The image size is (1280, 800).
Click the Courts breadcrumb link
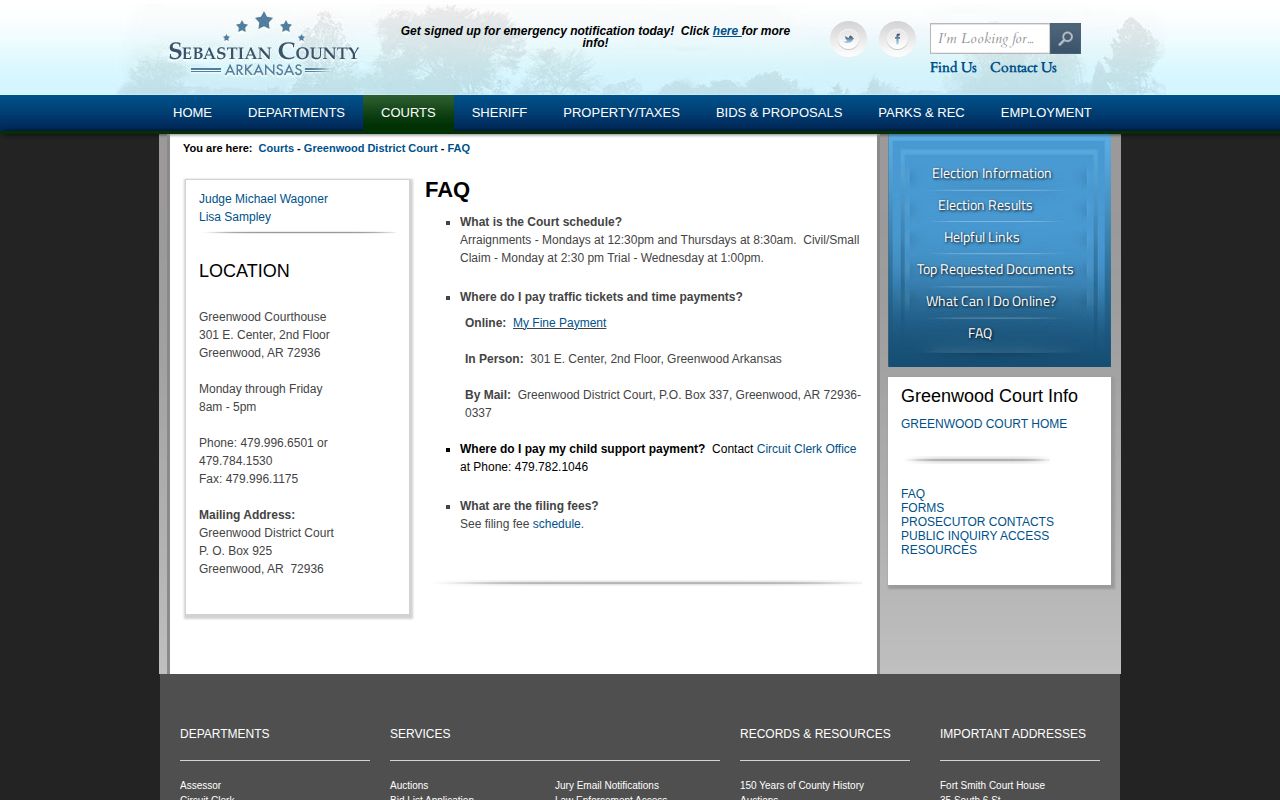click(x=276, y=148)
